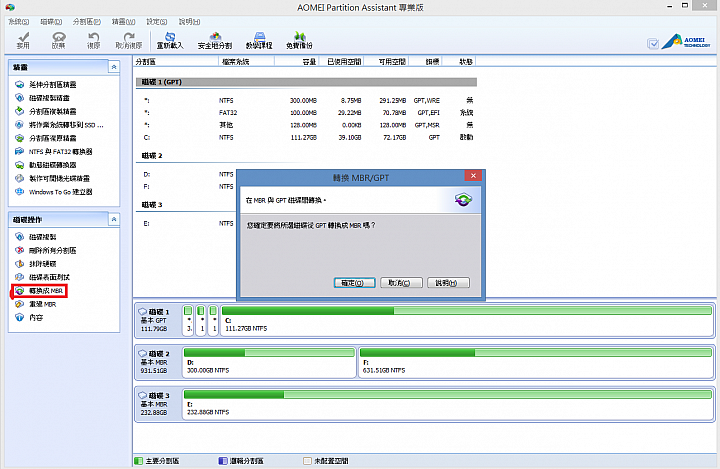Click the 復原 (Undo) arrow icon
720x469 pixels.
(94, 40)
